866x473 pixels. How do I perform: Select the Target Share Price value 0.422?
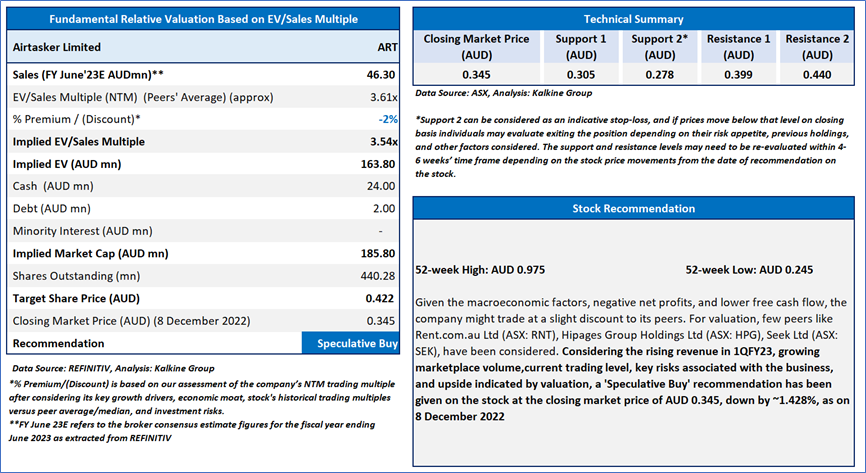click(x=380, y=298)
